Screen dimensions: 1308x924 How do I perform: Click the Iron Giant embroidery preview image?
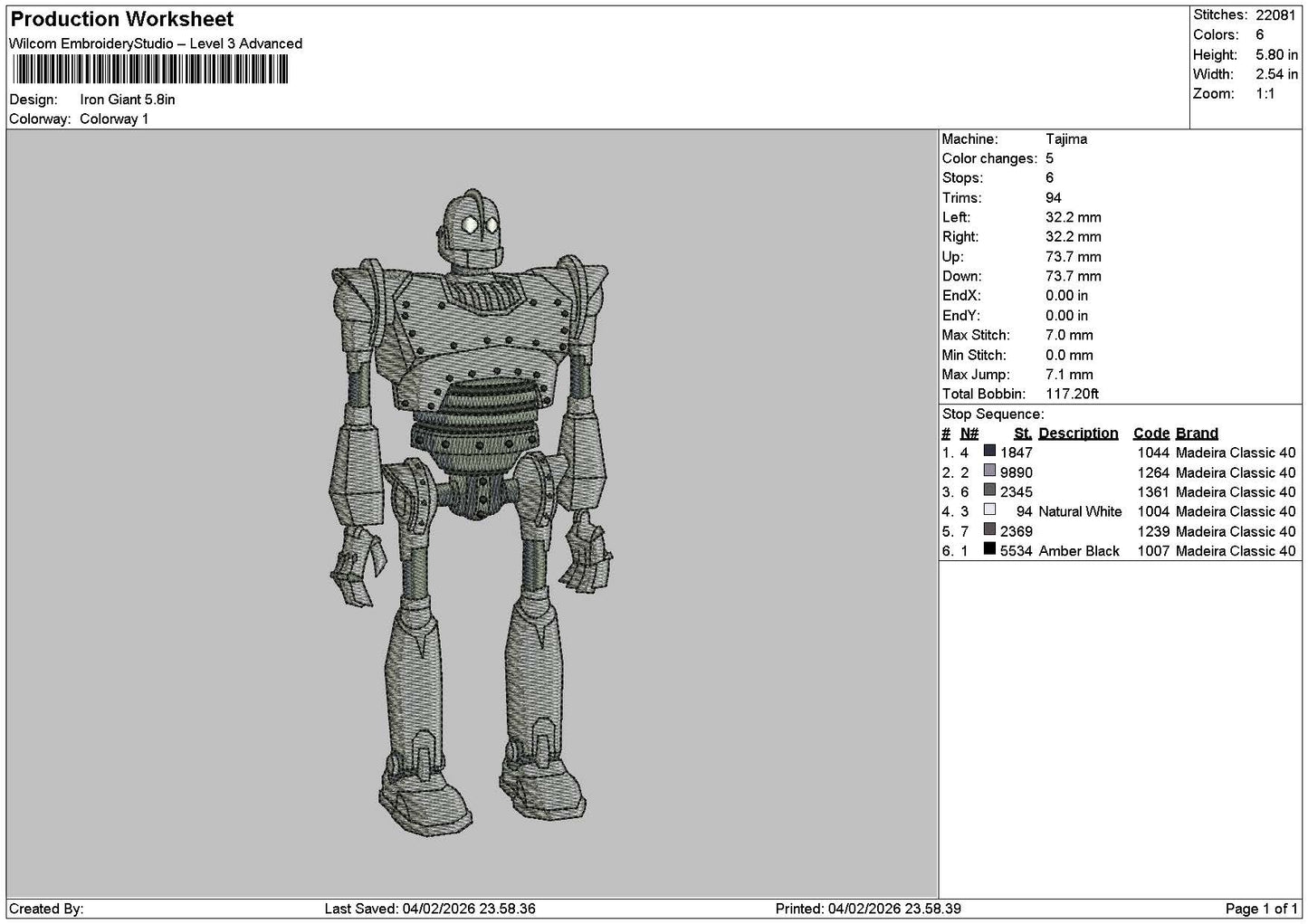pyautogui.click(x=470, y=513)
